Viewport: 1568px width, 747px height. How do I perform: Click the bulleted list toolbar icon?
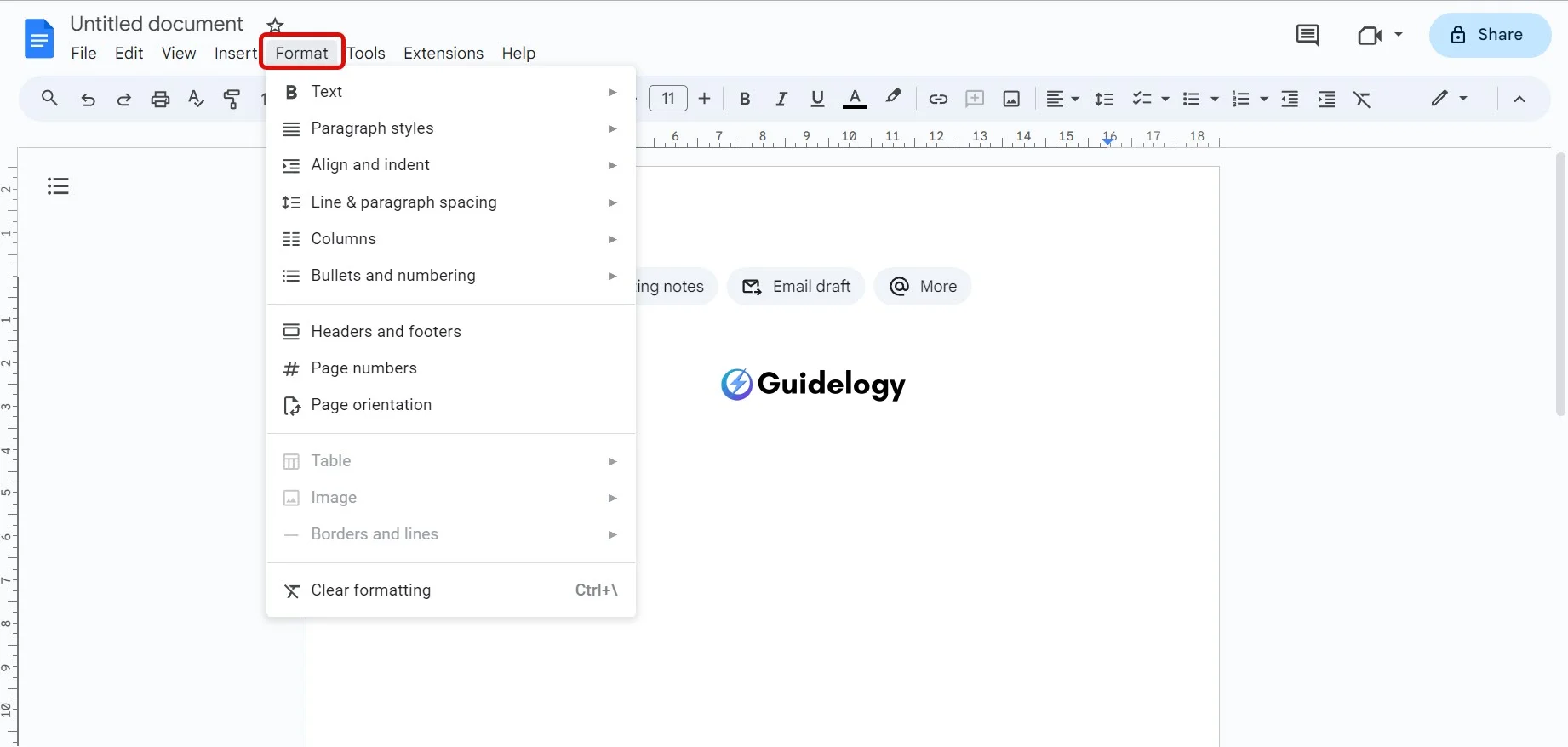pos(1191,99)
